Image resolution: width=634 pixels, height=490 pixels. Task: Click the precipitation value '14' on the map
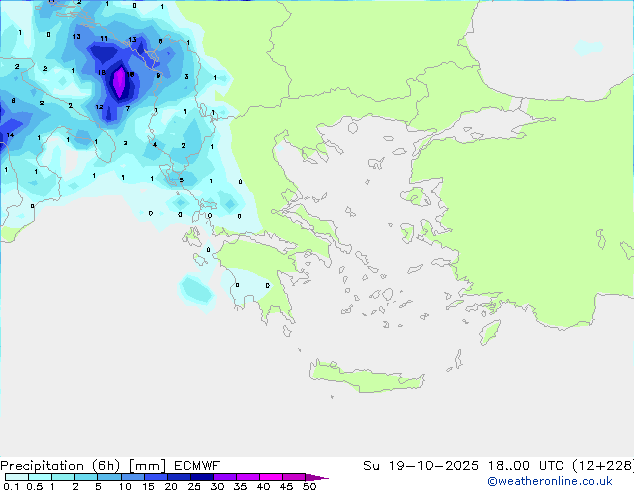pos(11,135)
